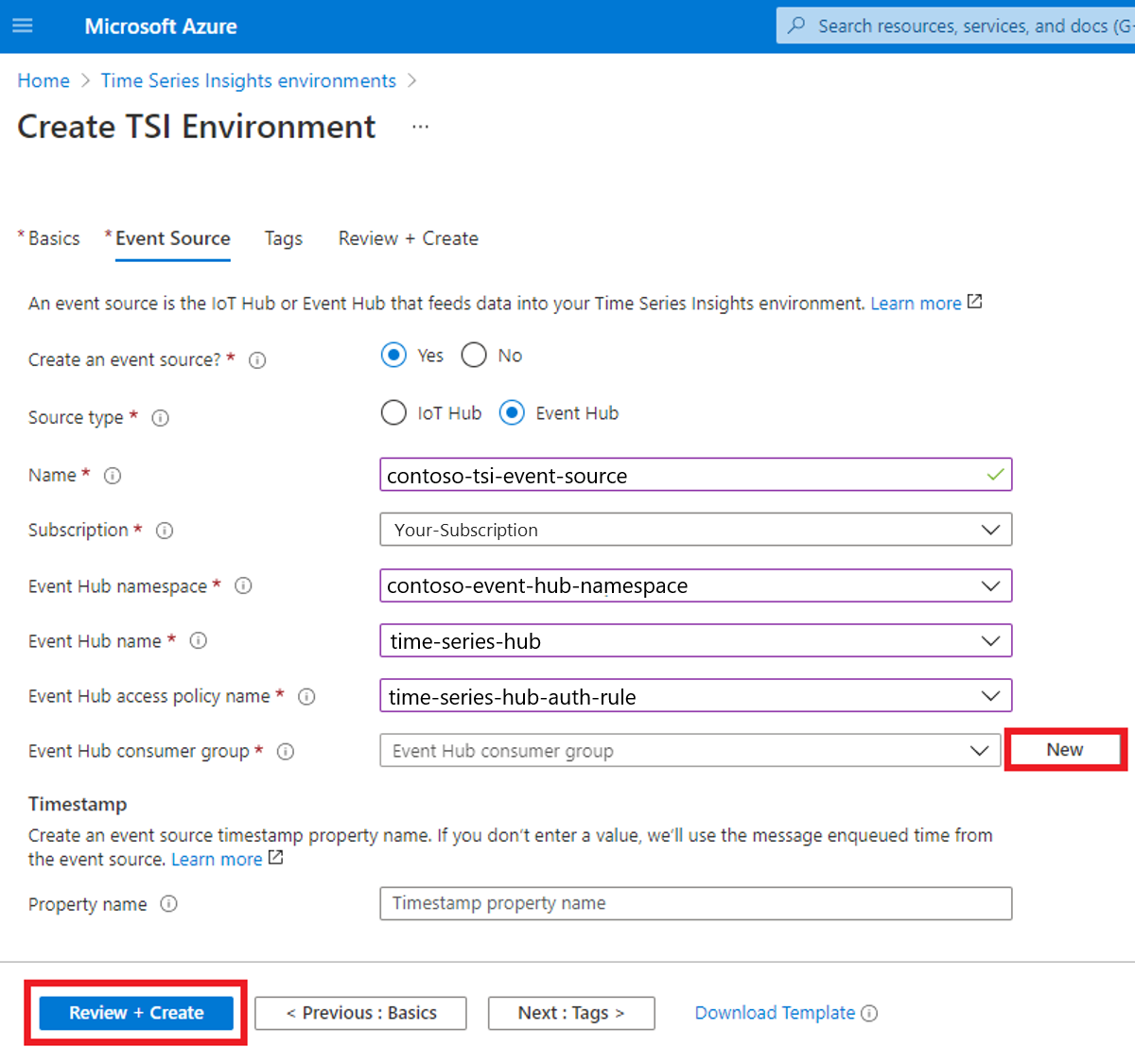
Task: Show info for Event Hub access policy name
Action: click(306, 697)
